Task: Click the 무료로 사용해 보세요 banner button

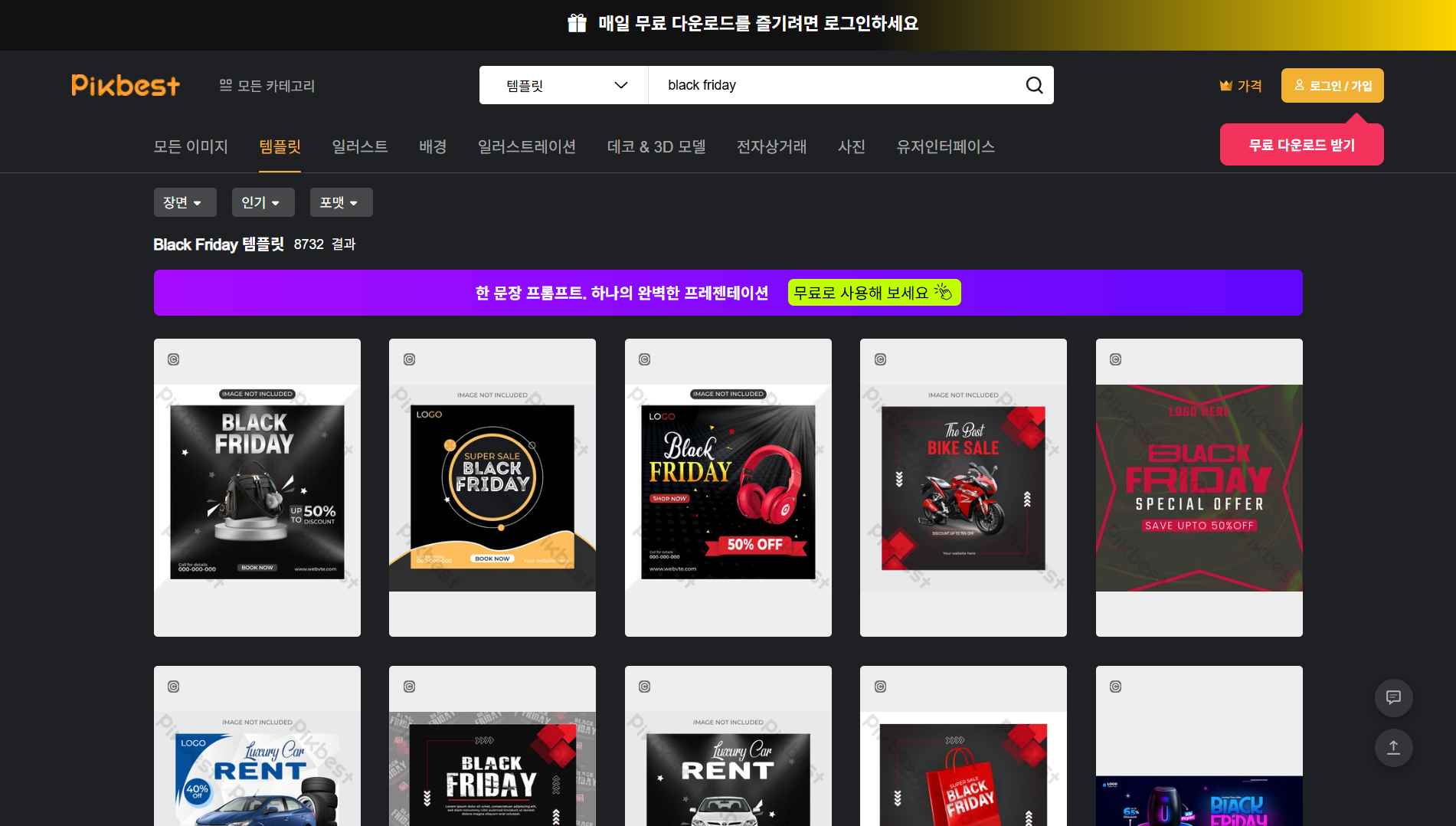Action: pos(873,292)
